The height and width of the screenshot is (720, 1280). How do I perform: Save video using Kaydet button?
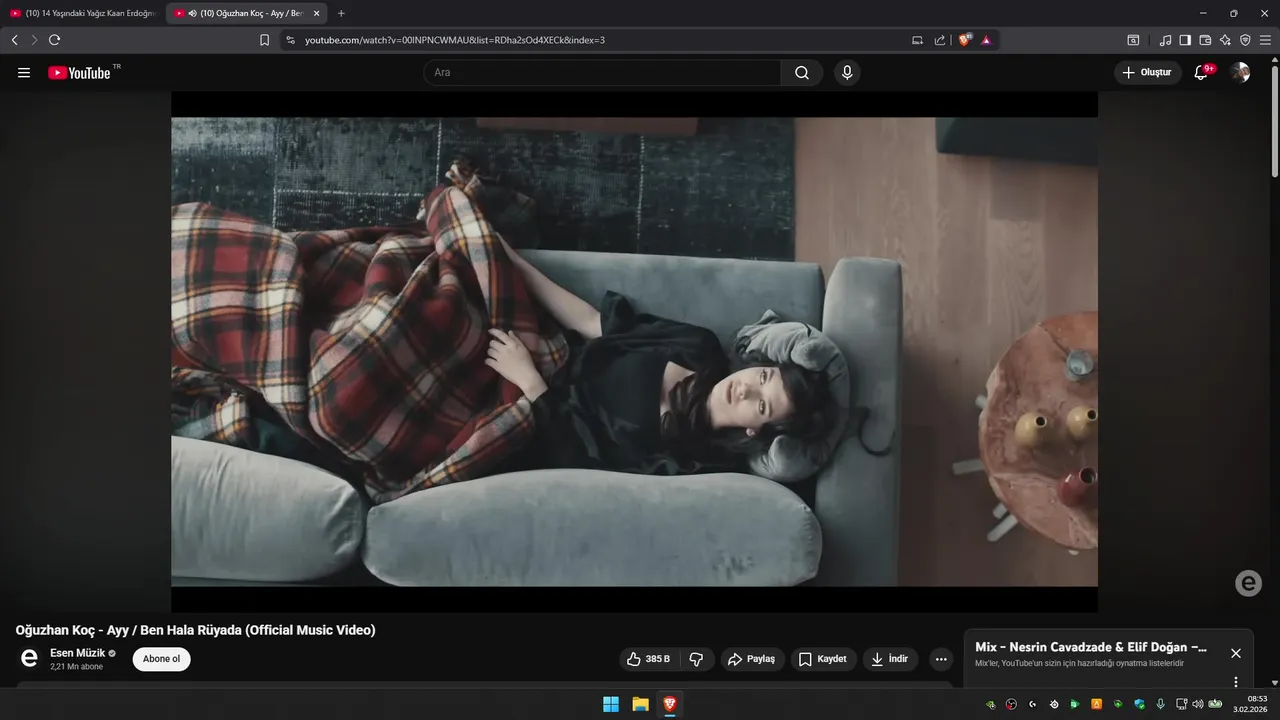[823, 659]
